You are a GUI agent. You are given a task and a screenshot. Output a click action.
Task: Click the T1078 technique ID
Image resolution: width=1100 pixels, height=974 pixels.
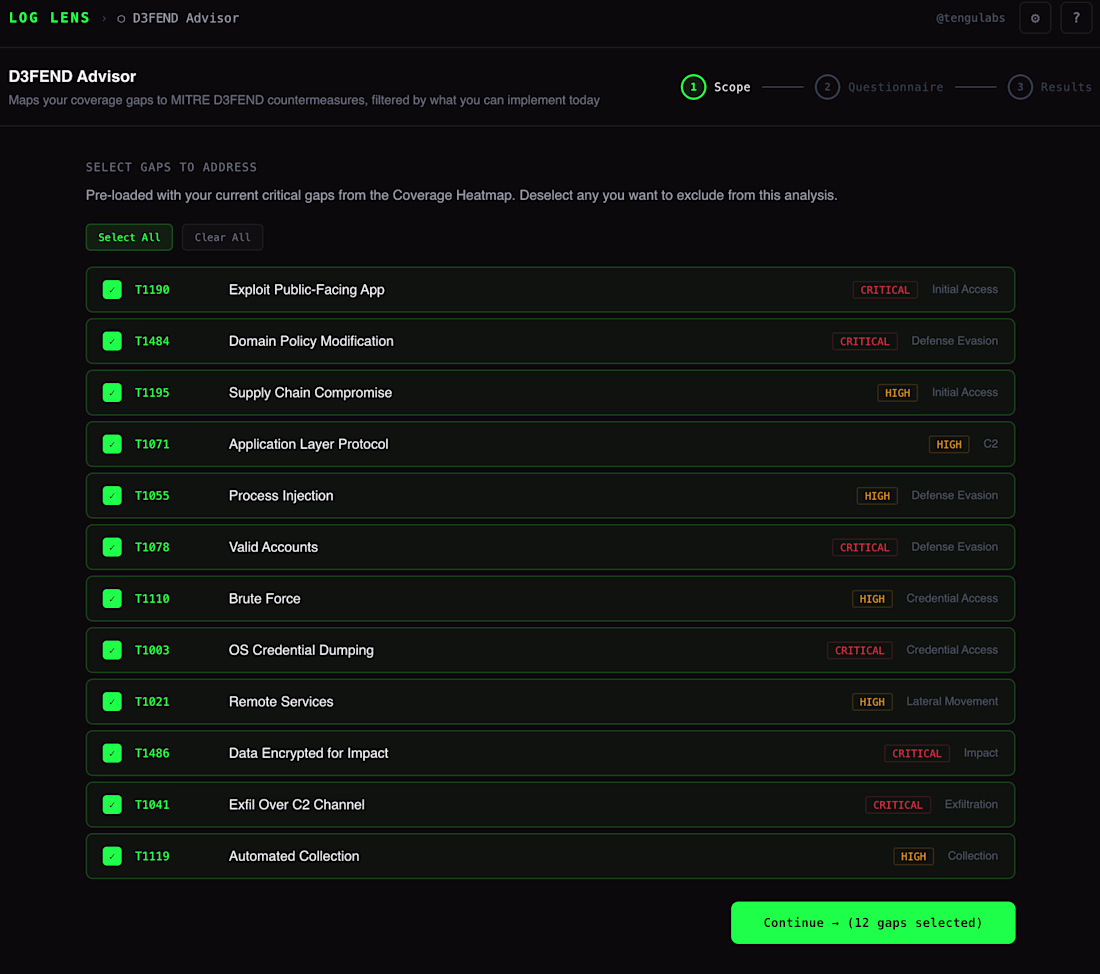pos(152,547)
